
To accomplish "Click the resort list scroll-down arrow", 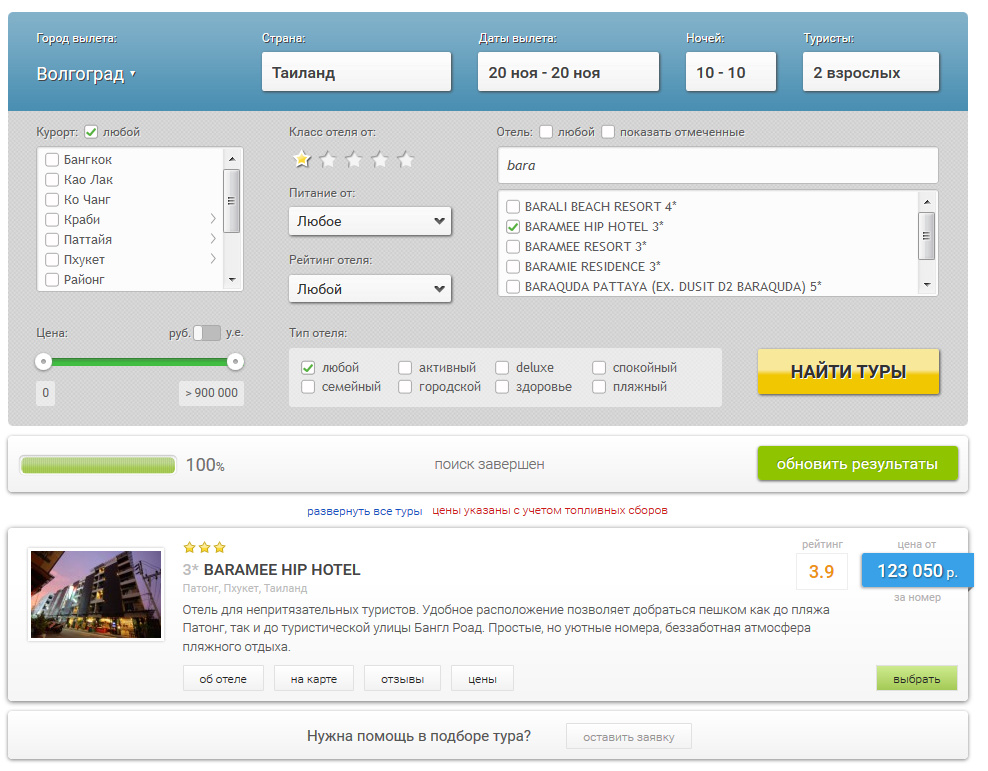I will [232, 279].
